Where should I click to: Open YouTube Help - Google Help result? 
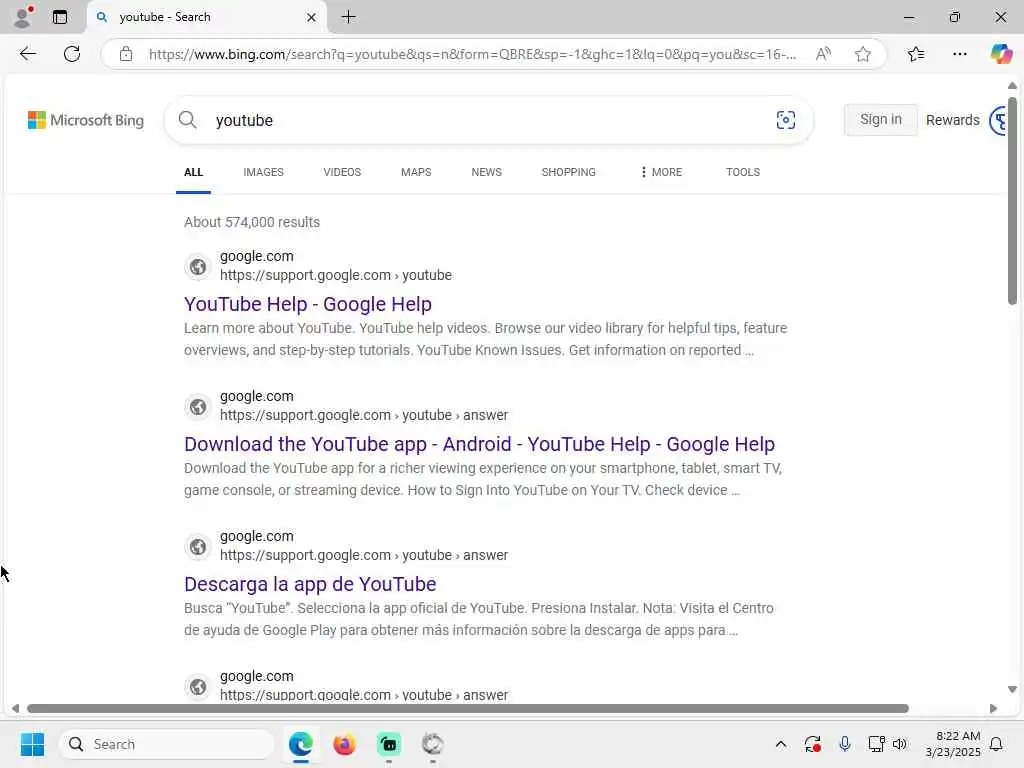[308, 304]
